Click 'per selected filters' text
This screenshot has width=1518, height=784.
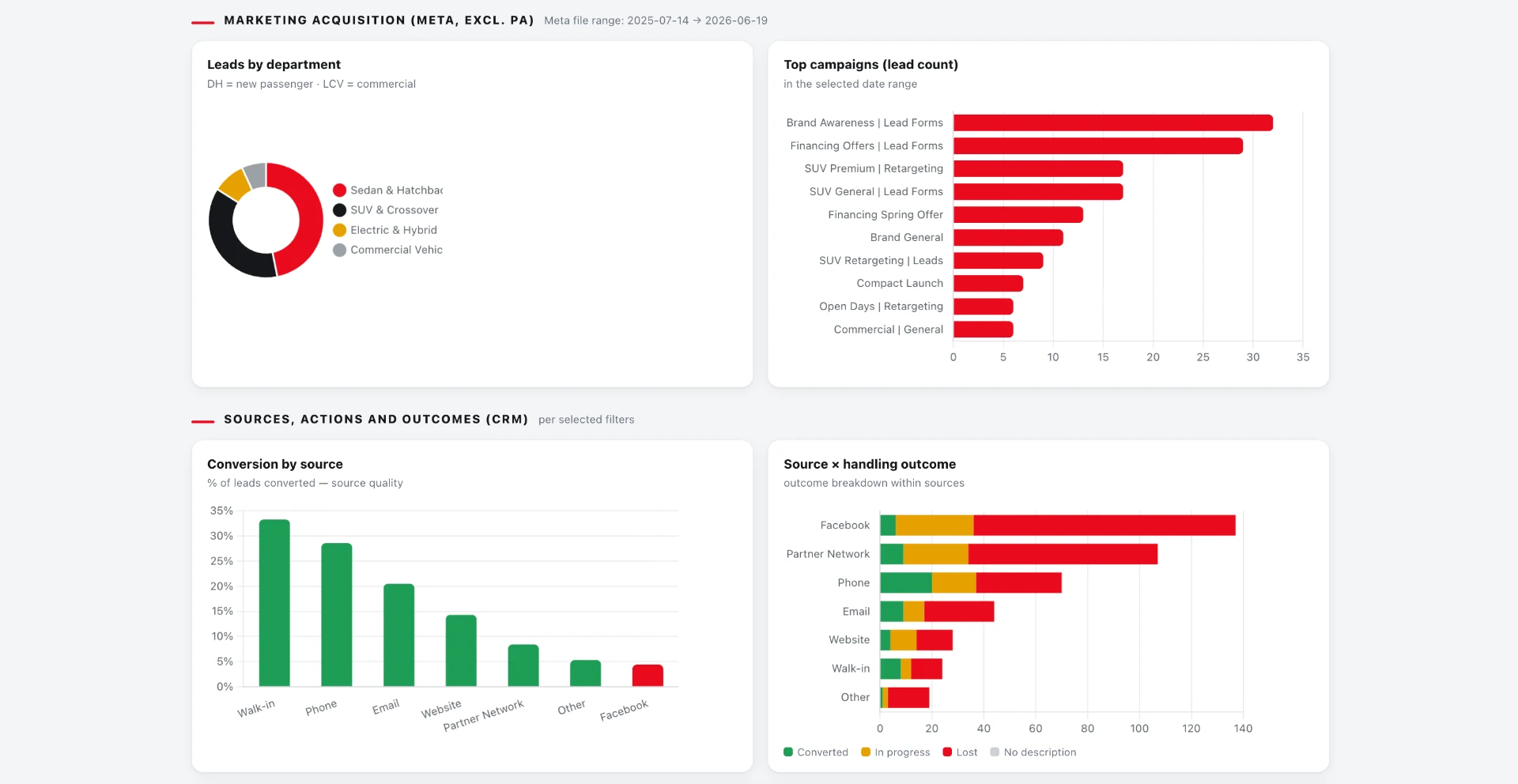586,420
